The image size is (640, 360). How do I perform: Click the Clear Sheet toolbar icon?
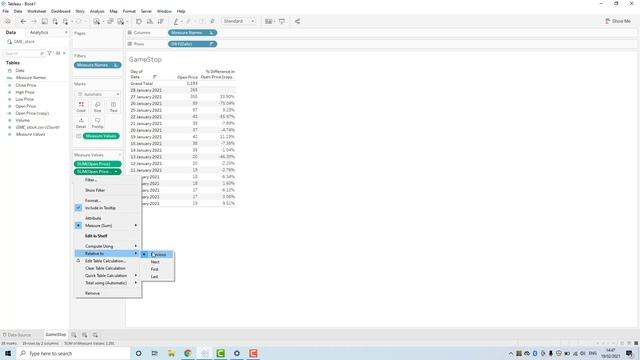[x=121, y=21]
